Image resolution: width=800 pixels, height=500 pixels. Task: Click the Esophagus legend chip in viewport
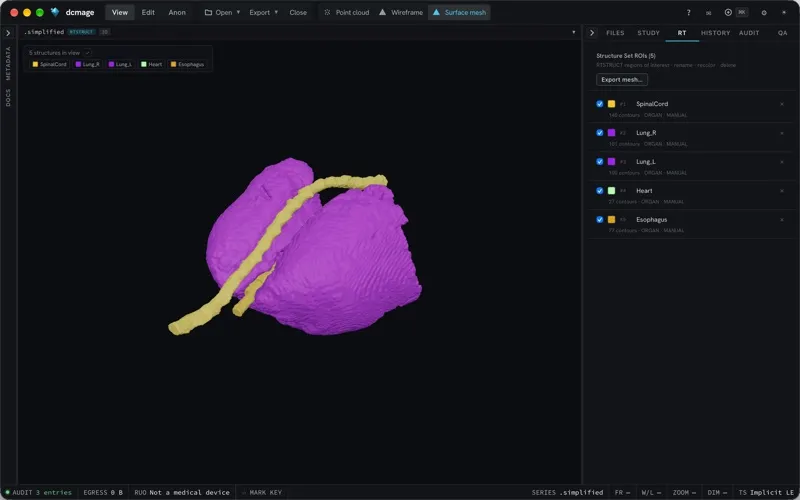[x=187, y=64]
